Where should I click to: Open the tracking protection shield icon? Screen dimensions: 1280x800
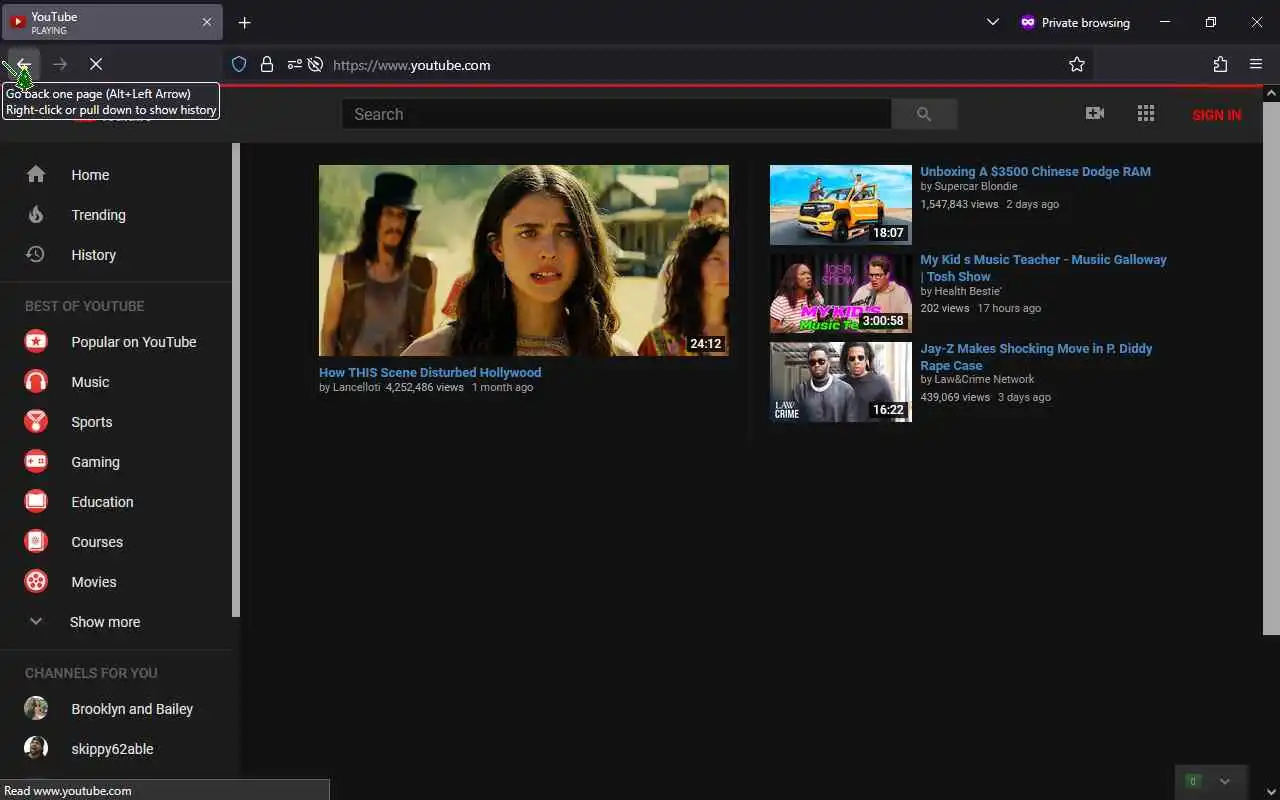(239, 64)
